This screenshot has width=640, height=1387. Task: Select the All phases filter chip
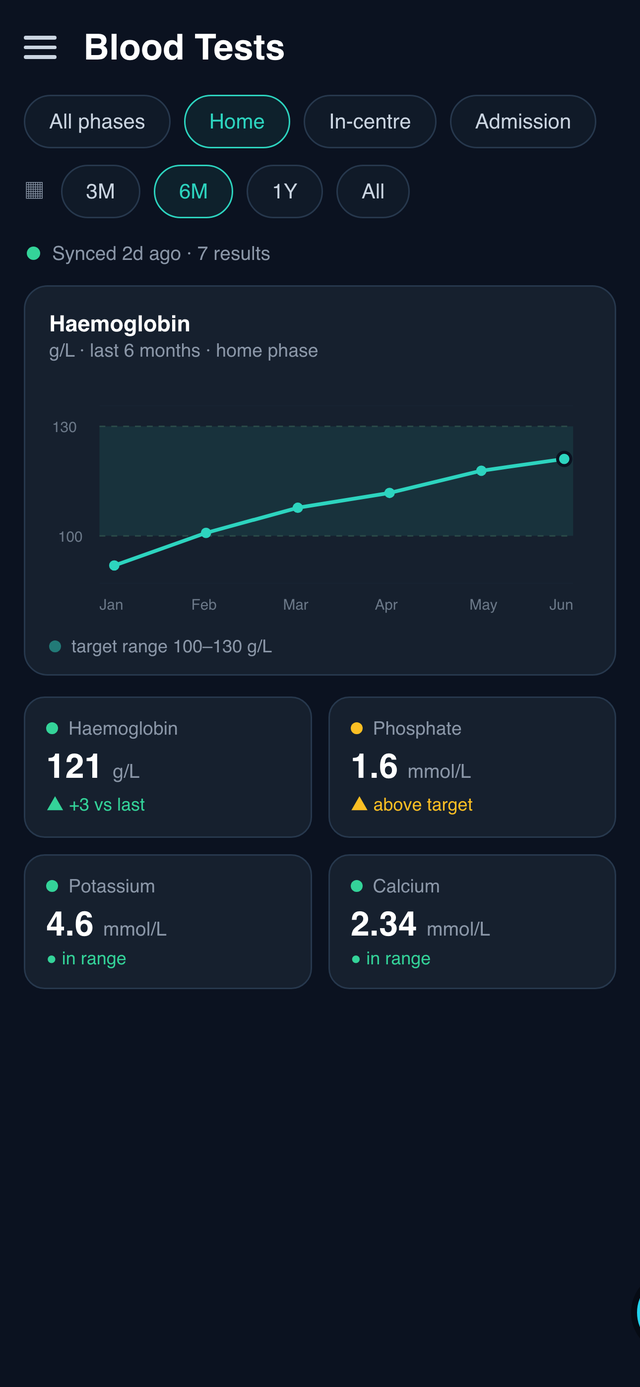97,122
